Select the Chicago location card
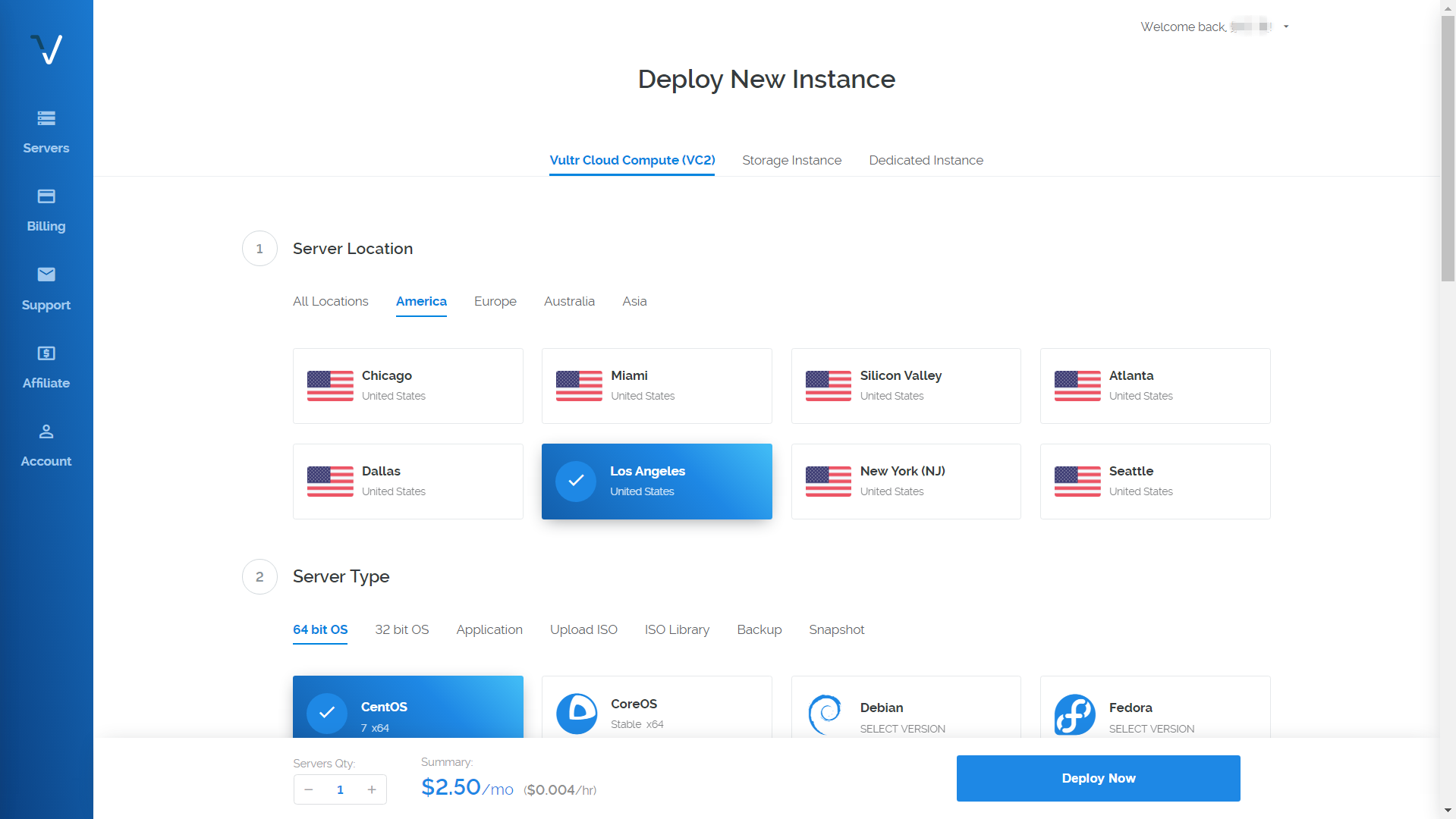1456x819 pixels. click(408, 386)
